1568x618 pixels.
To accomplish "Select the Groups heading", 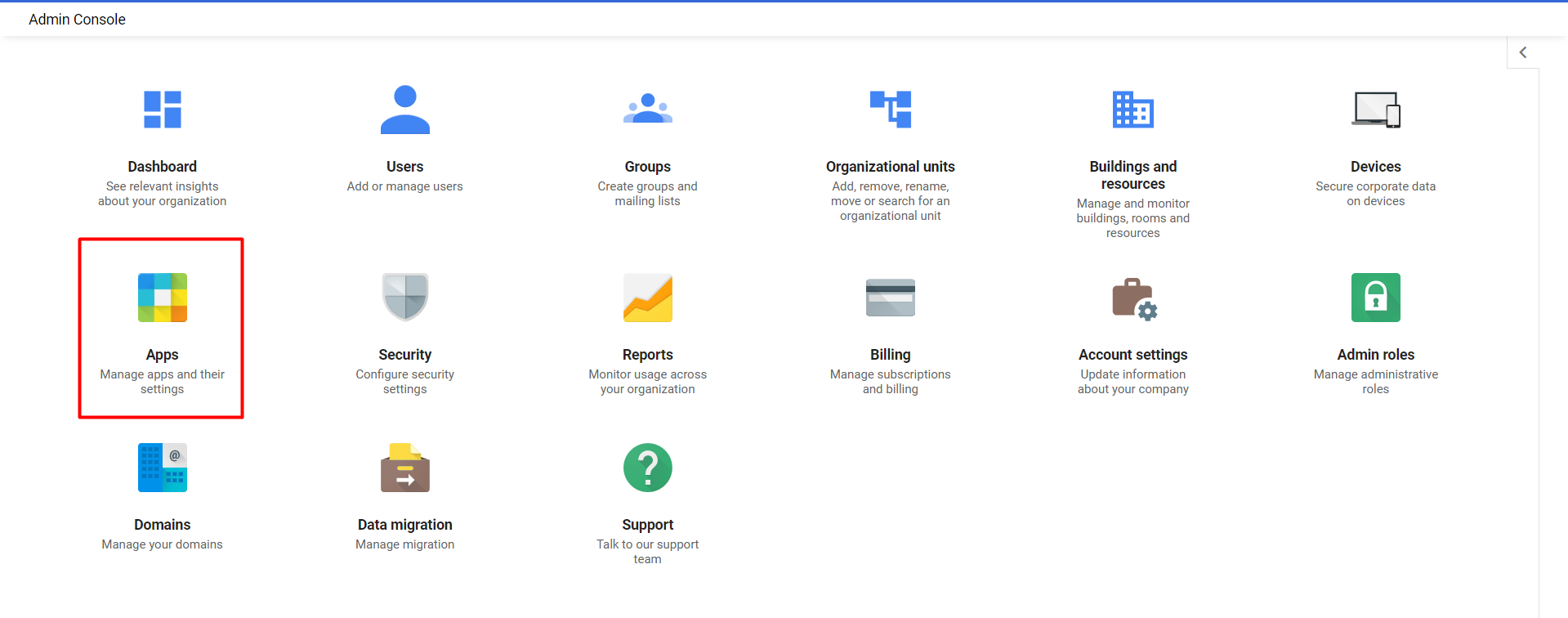I will [x=648, y=167].
